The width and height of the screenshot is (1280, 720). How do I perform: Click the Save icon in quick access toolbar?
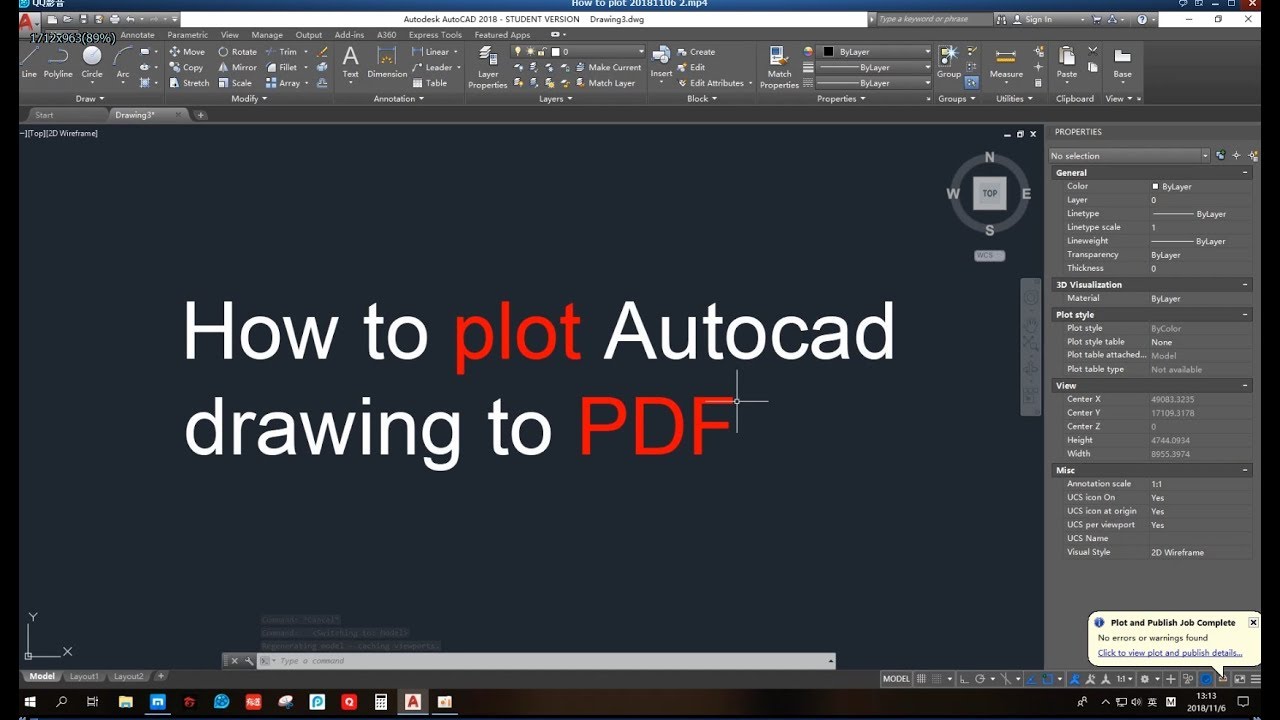(84, 19)
